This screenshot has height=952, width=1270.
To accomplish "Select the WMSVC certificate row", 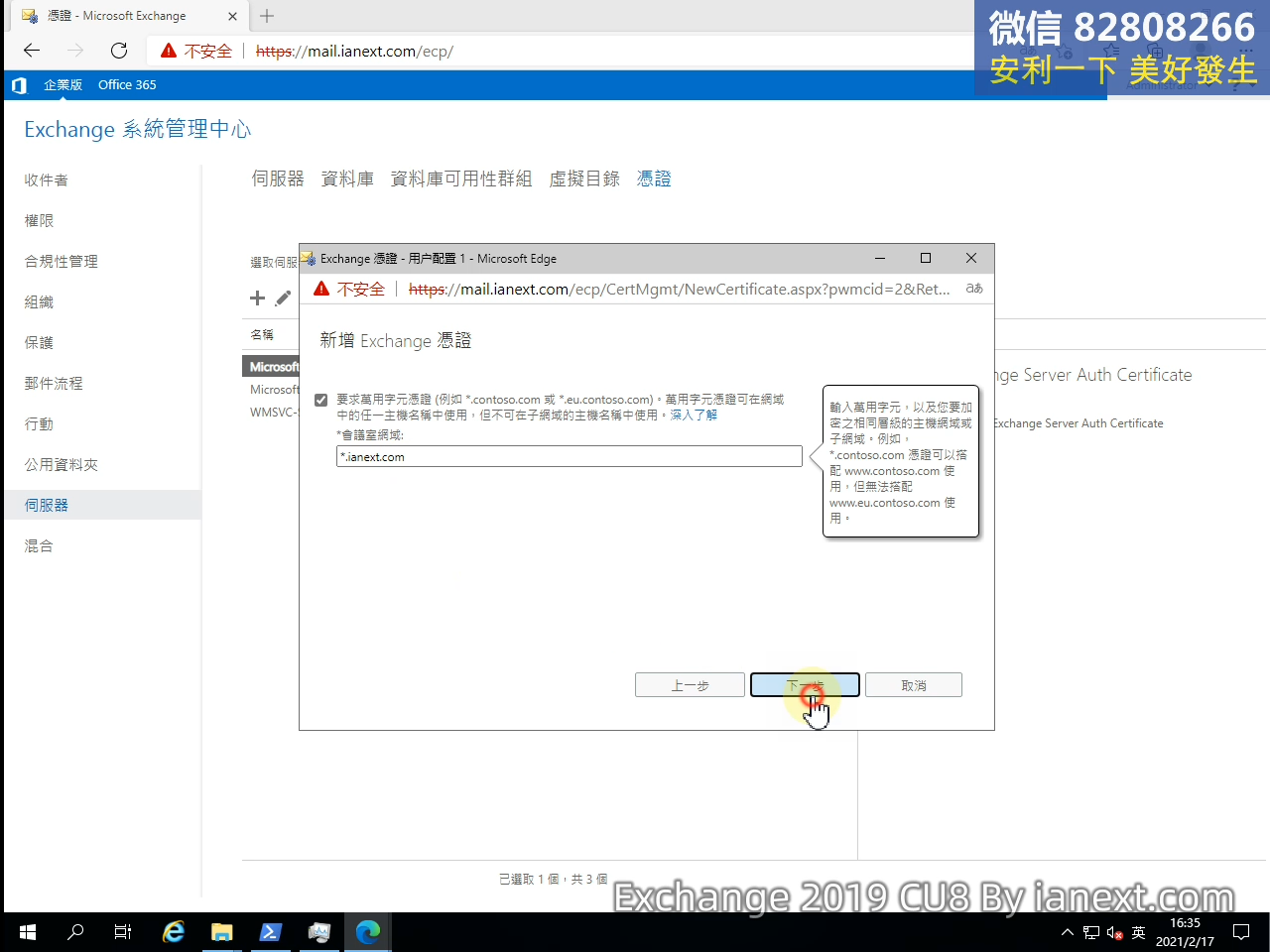I will point(273,412).
